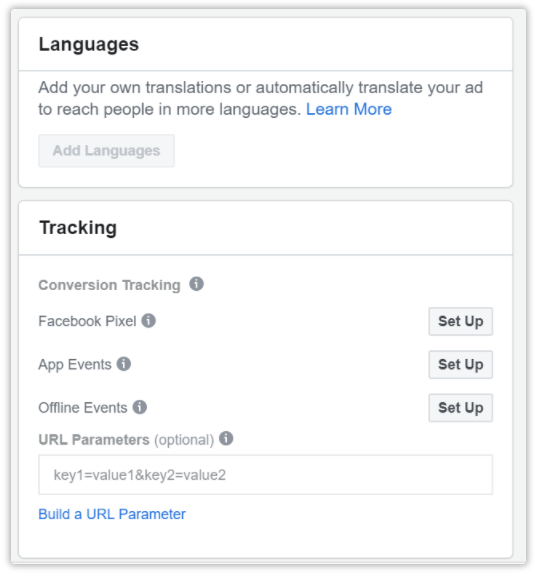
Task: Click the Tracking section heading
Action: (78, 227)
